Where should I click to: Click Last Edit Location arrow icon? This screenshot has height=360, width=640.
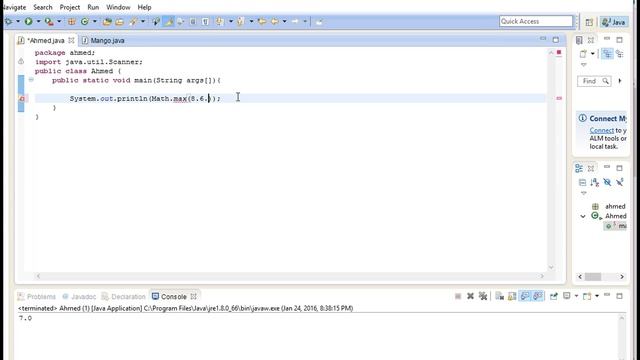pyautogui.click(x=262, y=22)
